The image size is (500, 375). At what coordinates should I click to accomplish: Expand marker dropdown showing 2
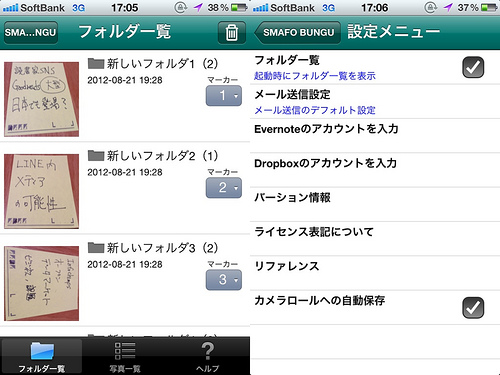pos(224,188)
